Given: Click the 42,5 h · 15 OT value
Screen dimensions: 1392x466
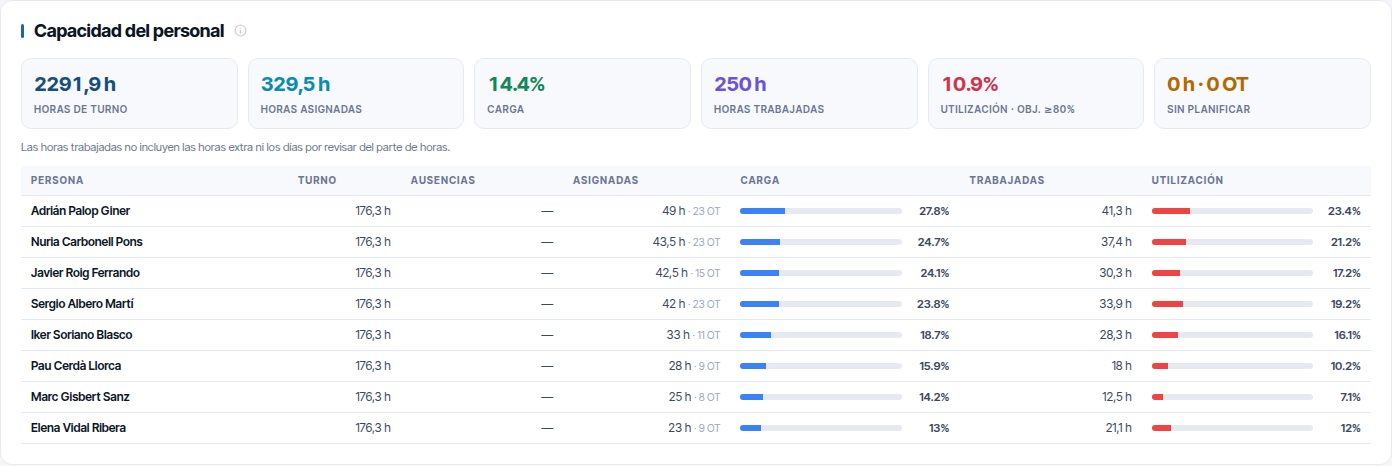Looking at the screenshot, I should coord(687,273).
